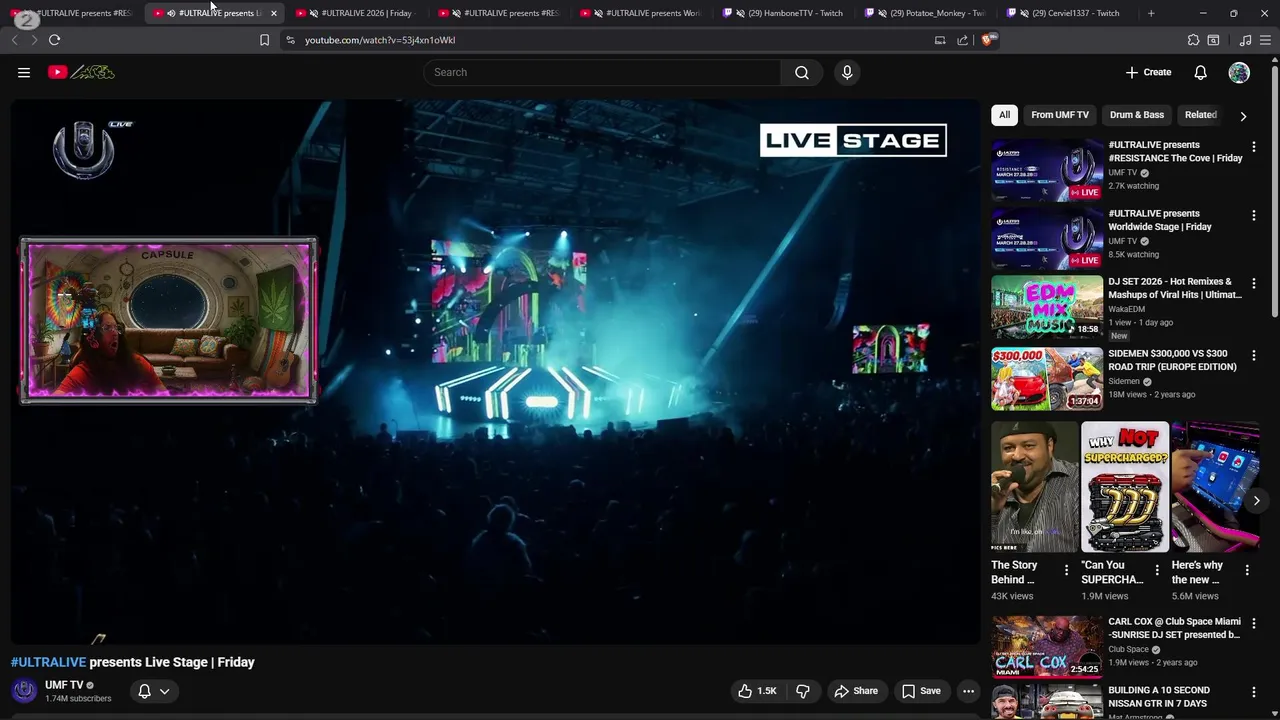Screen dimensions: 1280x720
Task: Open Here's why the new short thumbnail
Action: click(1215, 487)
